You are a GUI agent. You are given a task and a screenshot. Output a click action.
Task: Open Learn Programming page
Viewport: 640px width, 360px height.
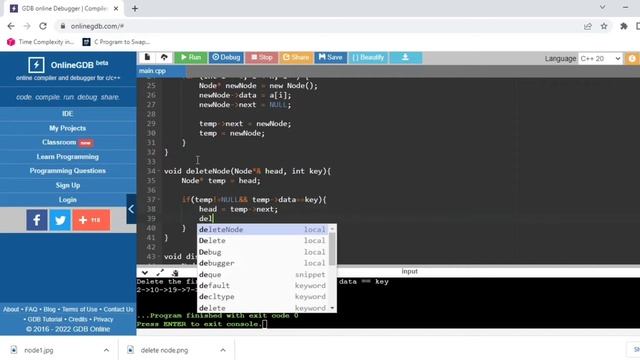68,157
